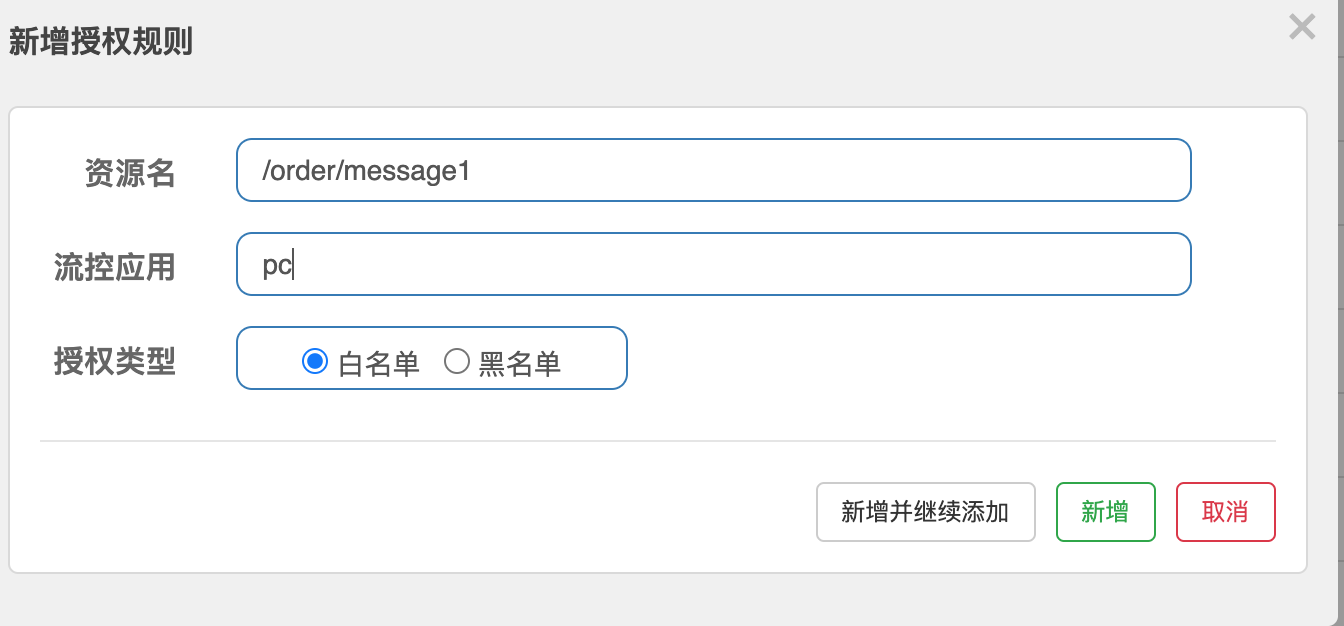The image size is (1344, 626).
Task: Click the 流控应用 label
Action: pos(113,267)
